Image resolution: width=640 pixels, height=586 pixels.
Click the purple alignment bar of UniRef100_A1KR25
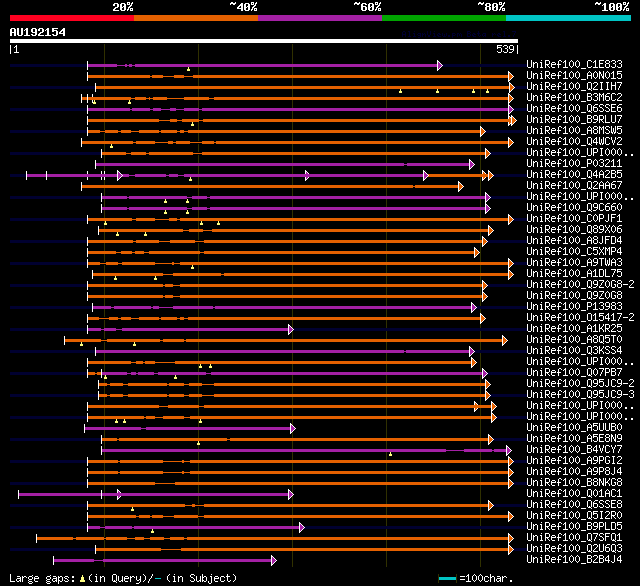pos(190,330)
